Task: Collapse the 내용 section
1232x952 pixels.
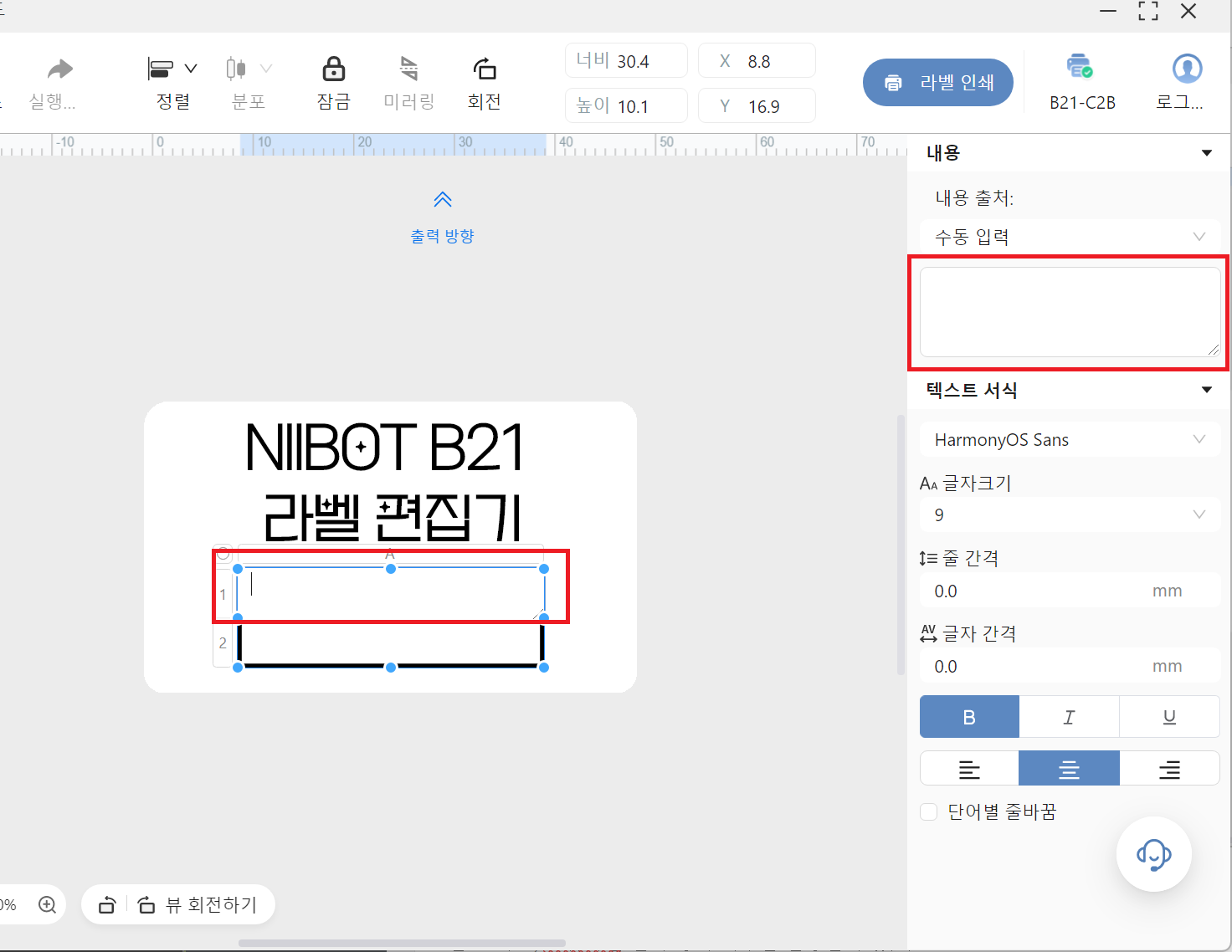Action: click(1207, 153)
